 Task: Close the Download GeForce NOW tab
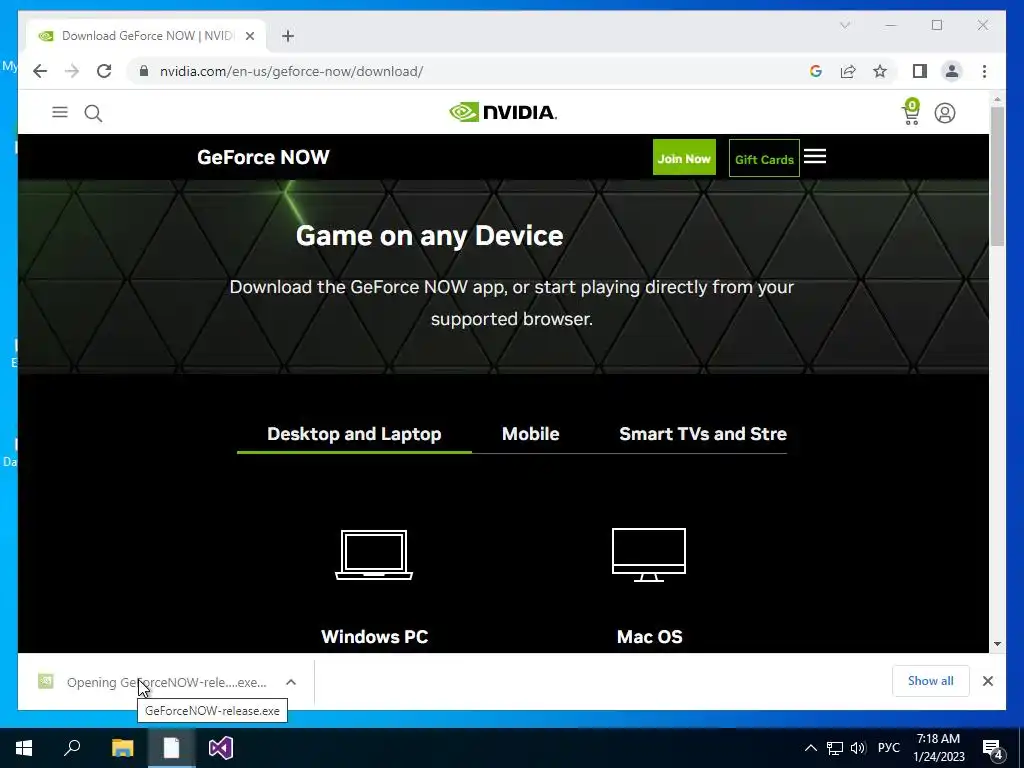click(249, 36)
